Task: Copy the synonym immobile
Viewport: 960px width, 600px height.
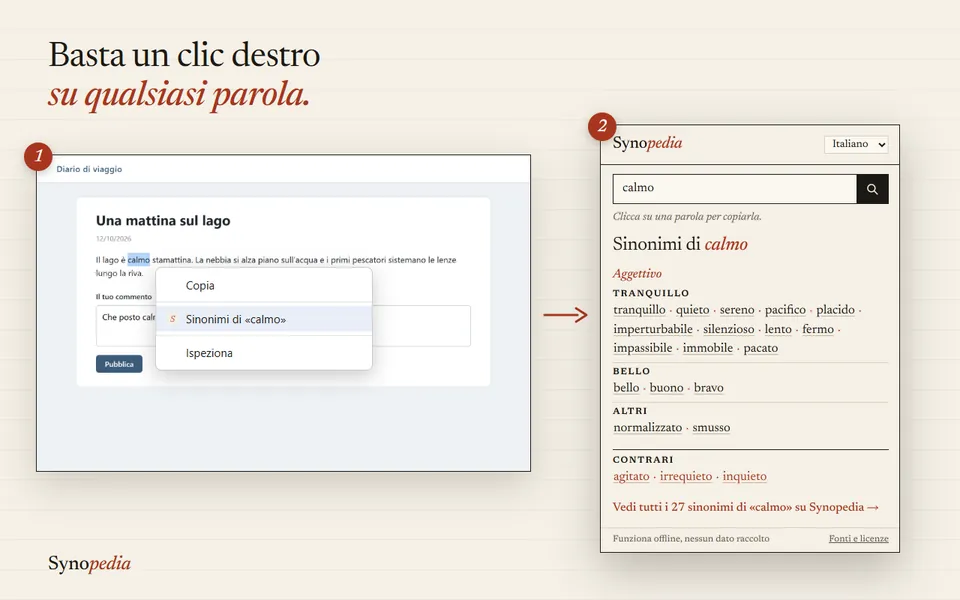Action: pos(708,348)
